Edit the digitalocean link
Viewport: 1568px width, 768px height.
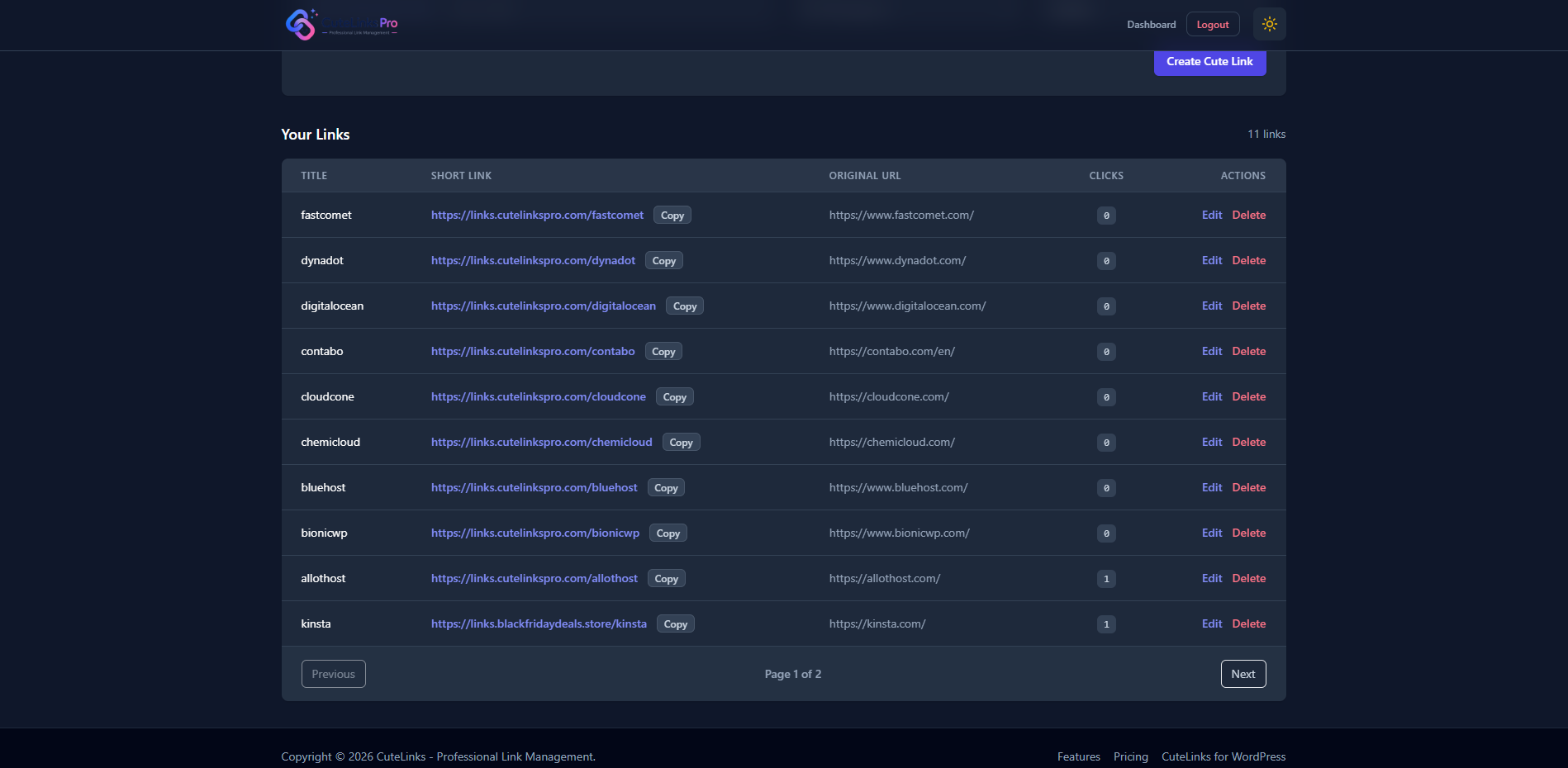tap(1212, 306)
